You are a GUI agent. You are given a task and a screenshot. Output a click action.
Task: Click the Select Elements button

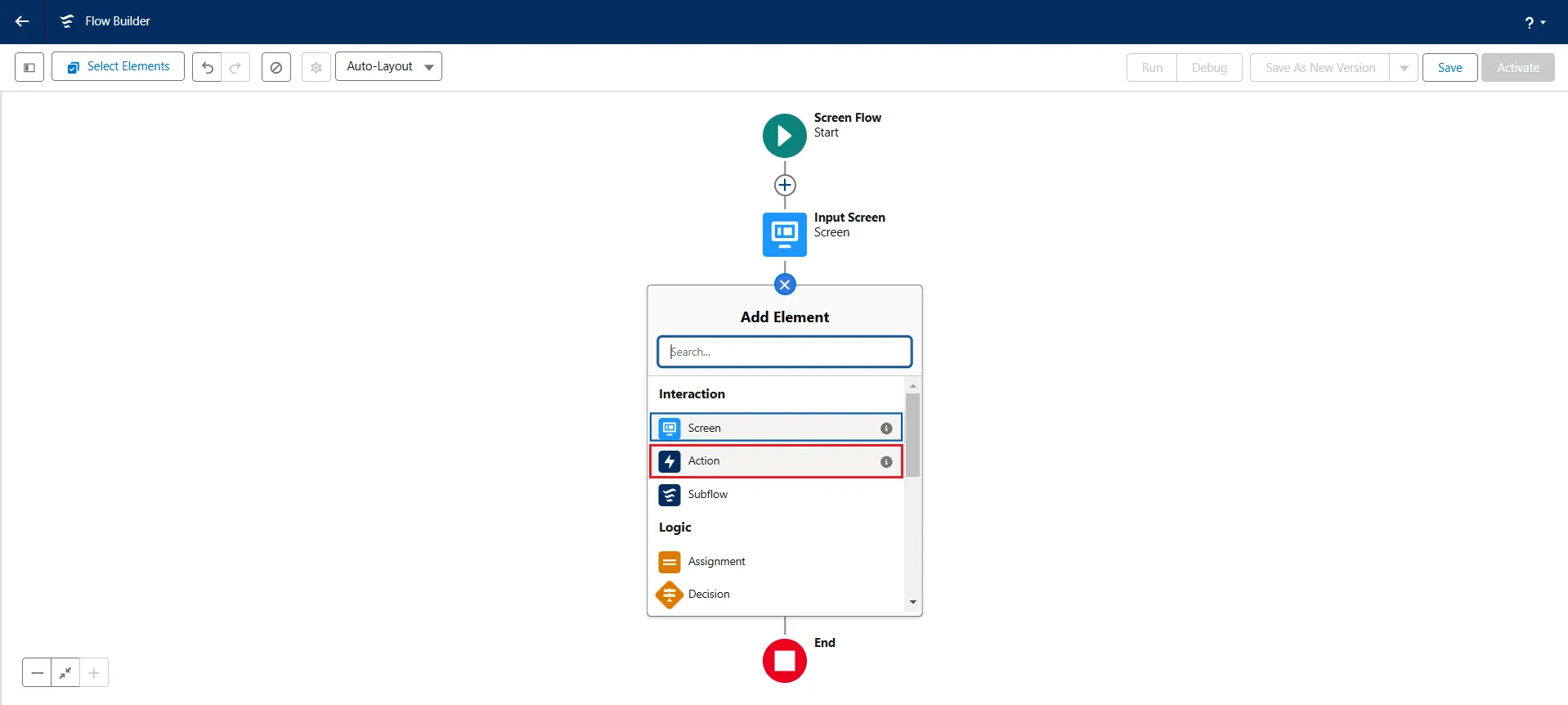[x=119, y=67]
